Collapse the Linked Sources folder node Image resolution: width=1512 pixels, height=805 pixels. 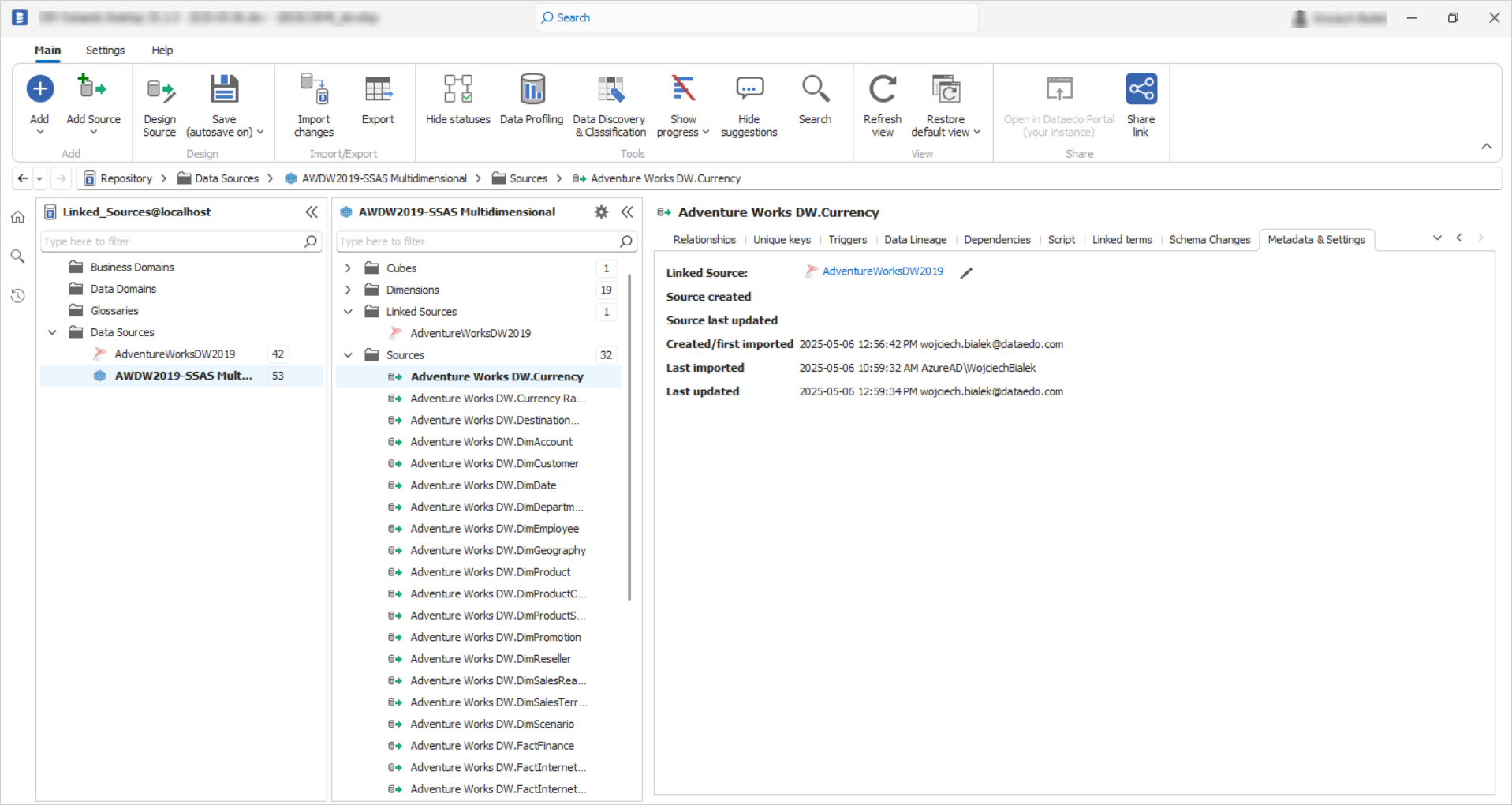coord(348,312)
